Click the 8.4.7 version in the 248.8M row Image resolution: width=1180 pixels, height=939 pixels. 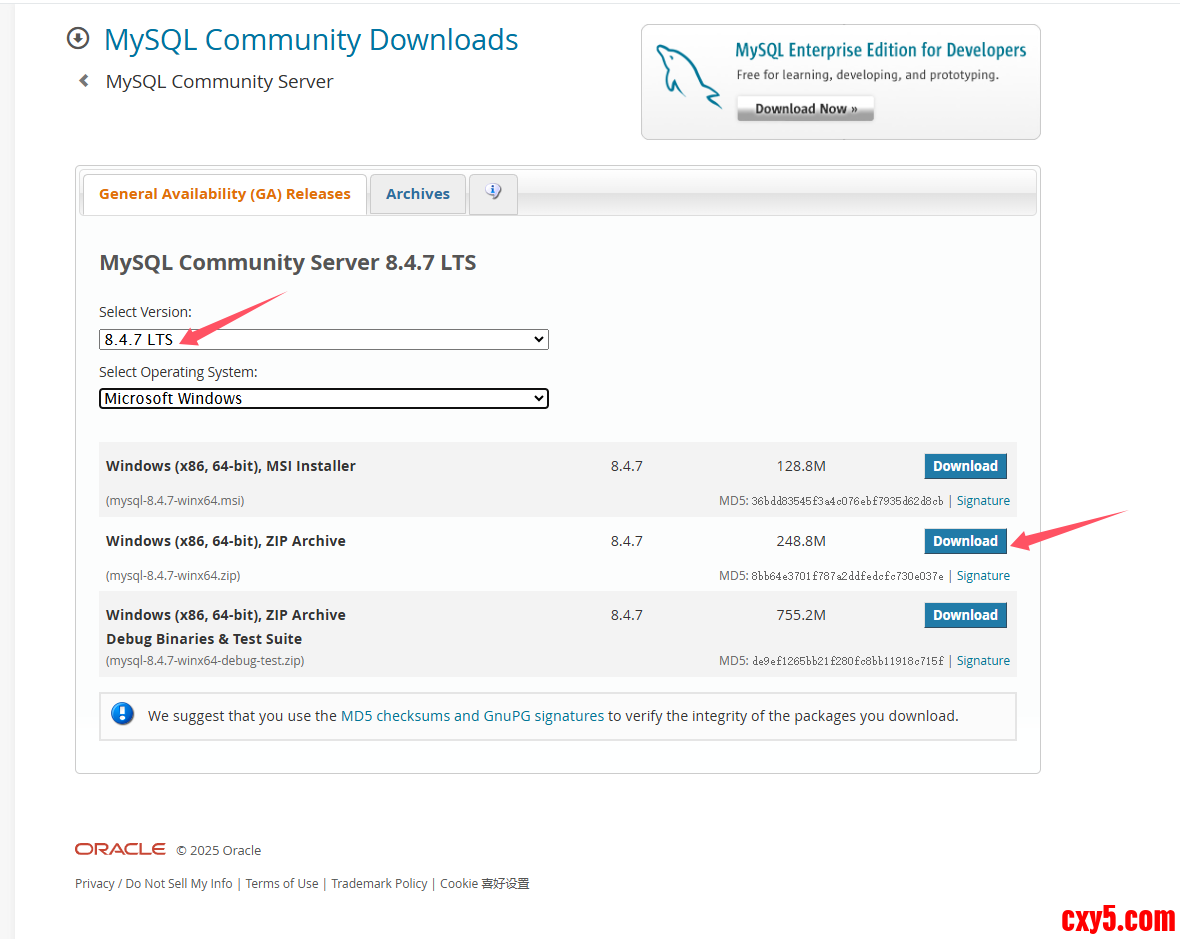point(626,541)
